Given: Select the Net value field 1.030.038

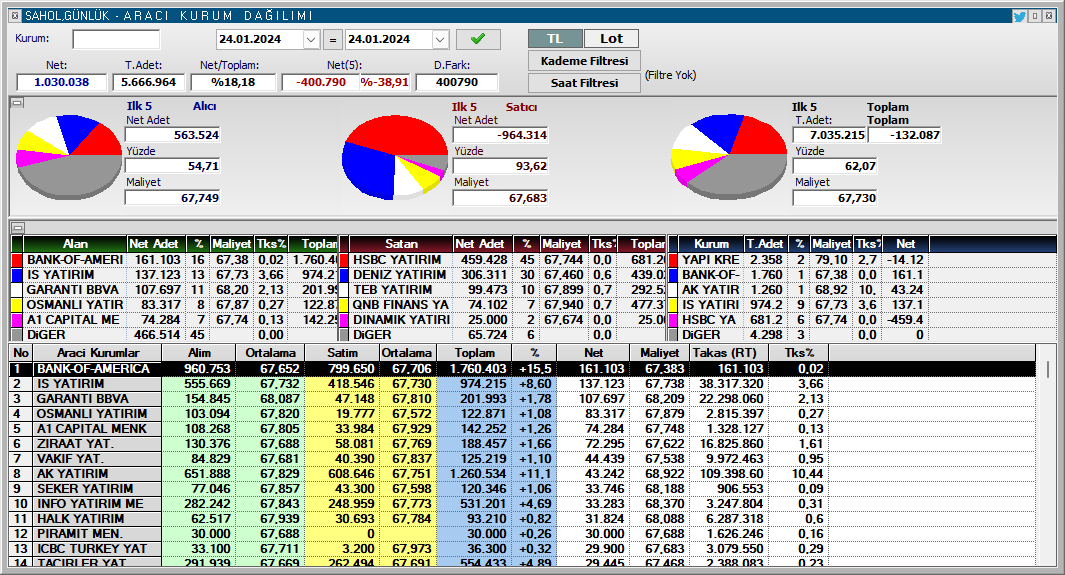Looking at the screenshot, I should pyautogui.click(x=62, y=82).
